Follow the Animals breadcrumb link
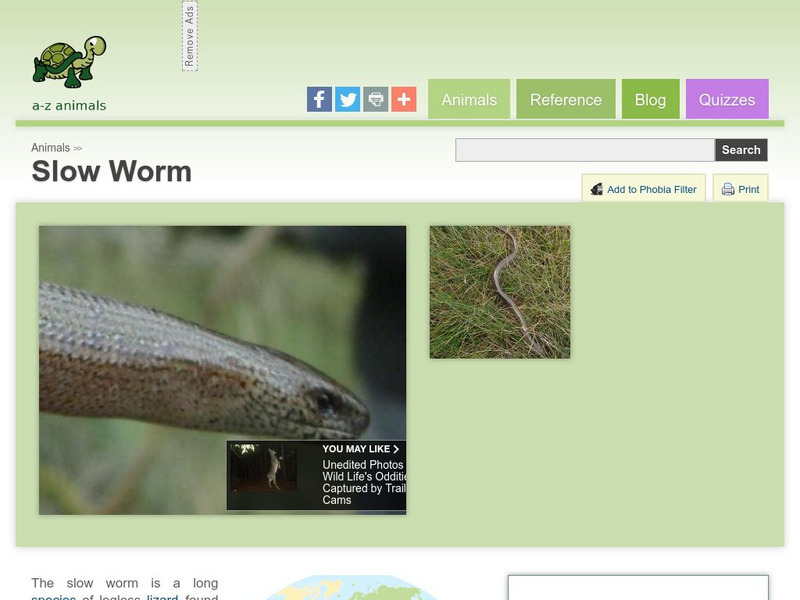Image resolution: width=800 pixels, height=600 pixels. [x=51, y=148]
